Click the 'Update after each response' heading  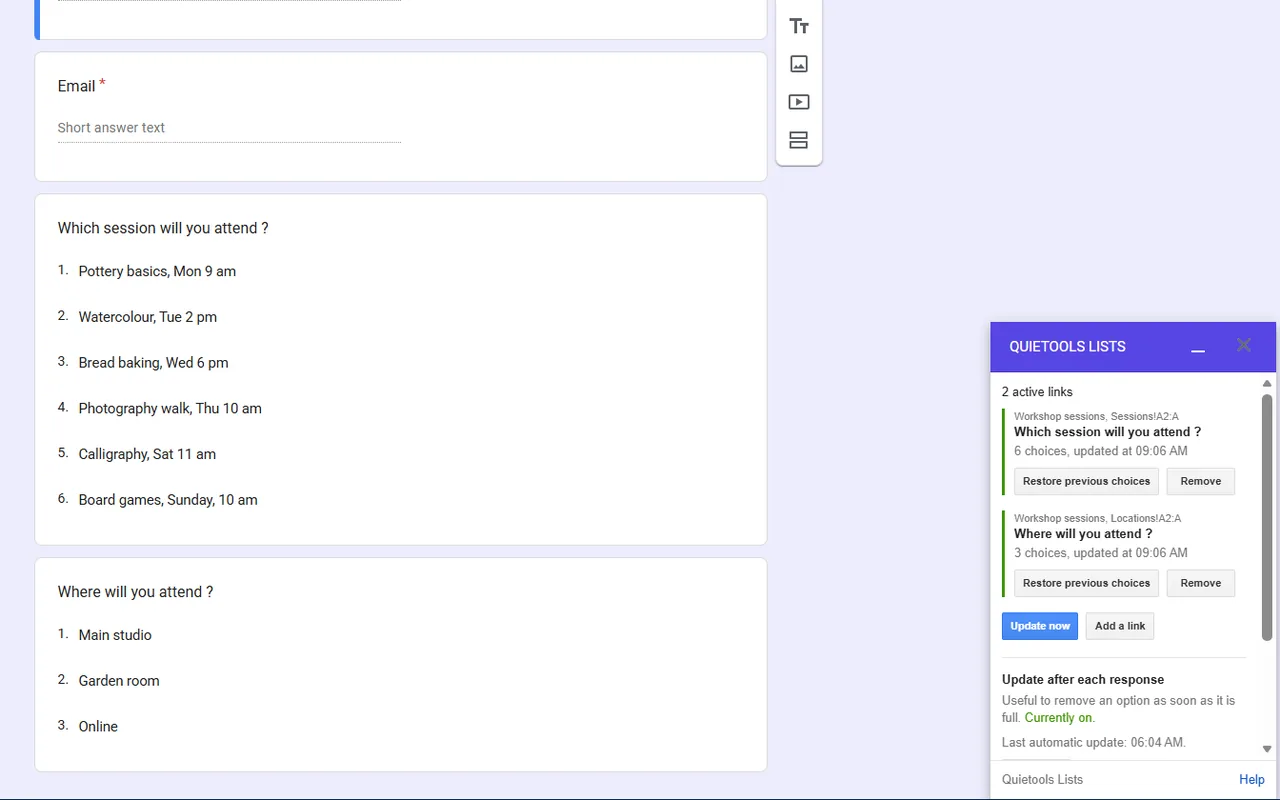[x=1083, y=679]
